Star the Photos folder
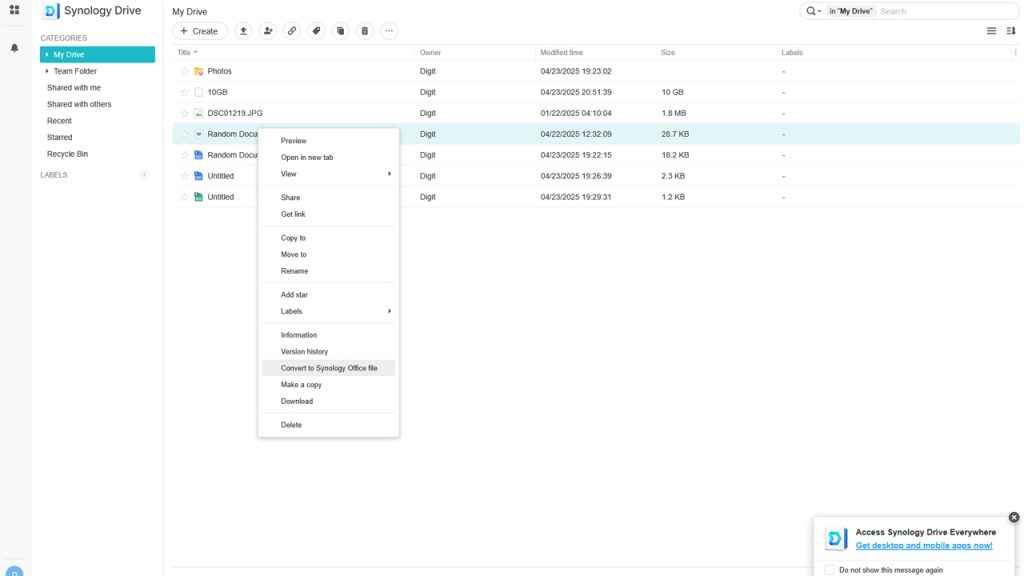The height and width of the screenshot is (576, 1024). click(184, 70)
